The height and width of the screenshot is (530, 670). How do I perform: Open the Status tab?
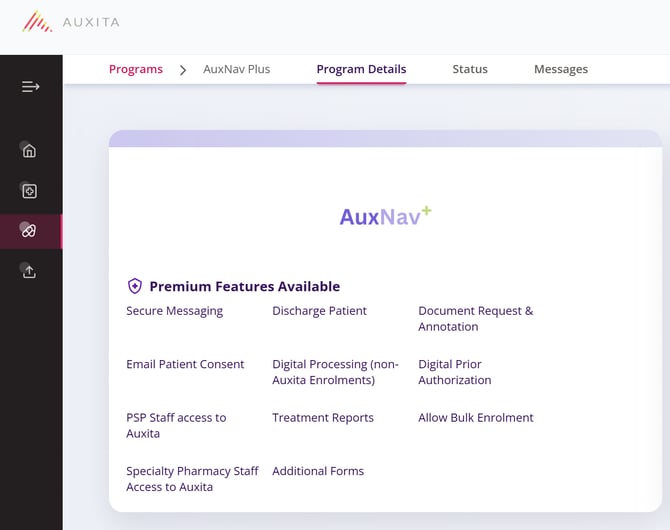pyautogui.click(x=470, y=69)
